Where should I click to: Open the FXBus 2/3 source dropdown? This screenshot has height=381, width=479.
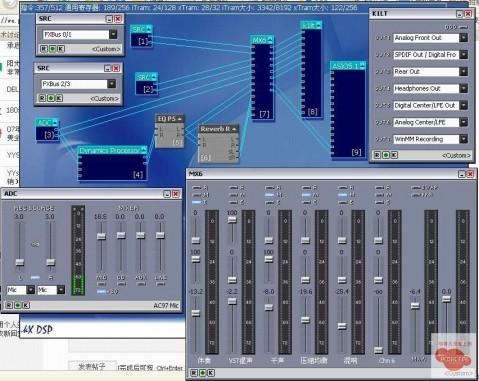111,84
